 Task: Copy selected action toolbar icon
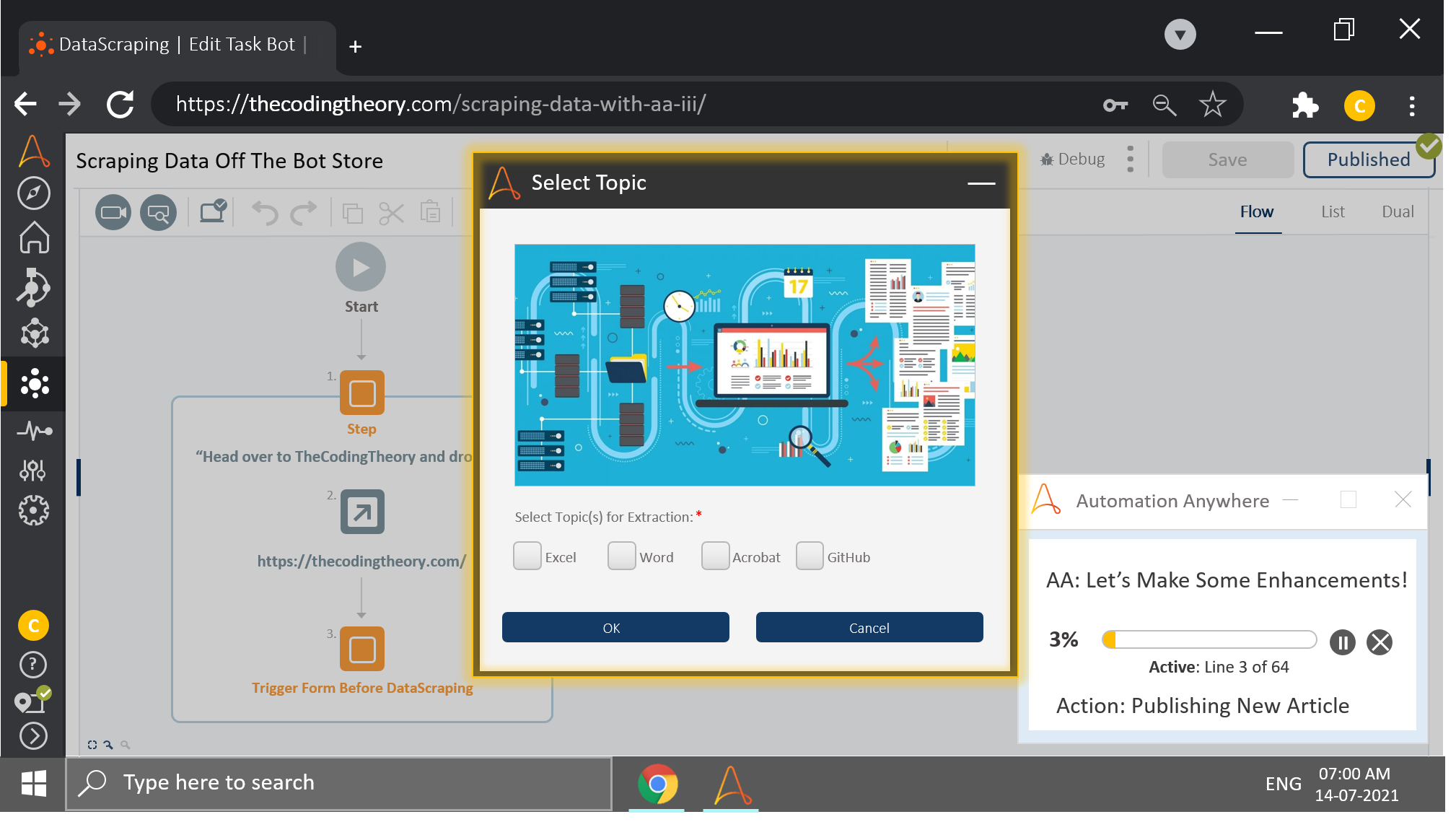tap(353, 213)
